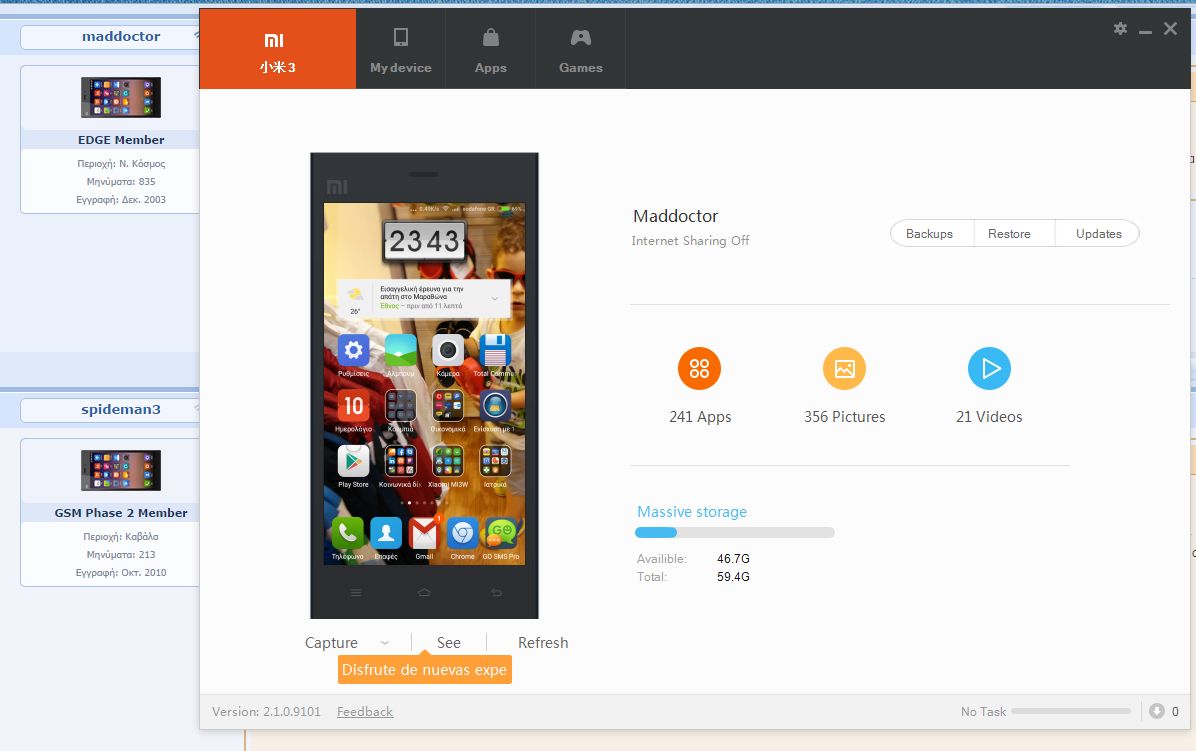This screenshot has height=751, width=1196.
Task: Click the Calendar 10 icon on phone preview
Action: pos(353,406)
